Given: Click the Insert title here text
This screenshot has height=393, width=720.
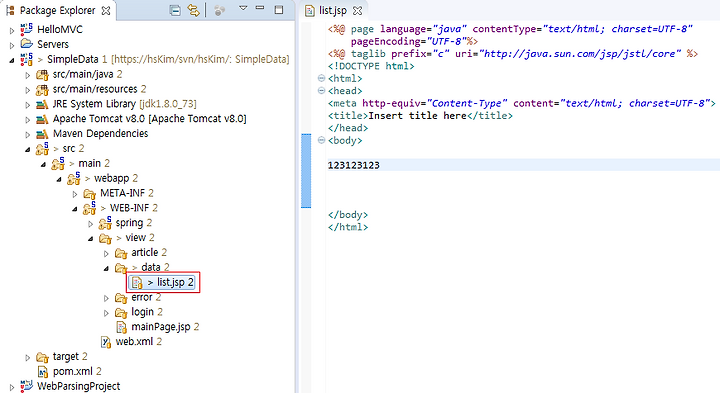Looking at the screenshot, I should pos(417,116).
